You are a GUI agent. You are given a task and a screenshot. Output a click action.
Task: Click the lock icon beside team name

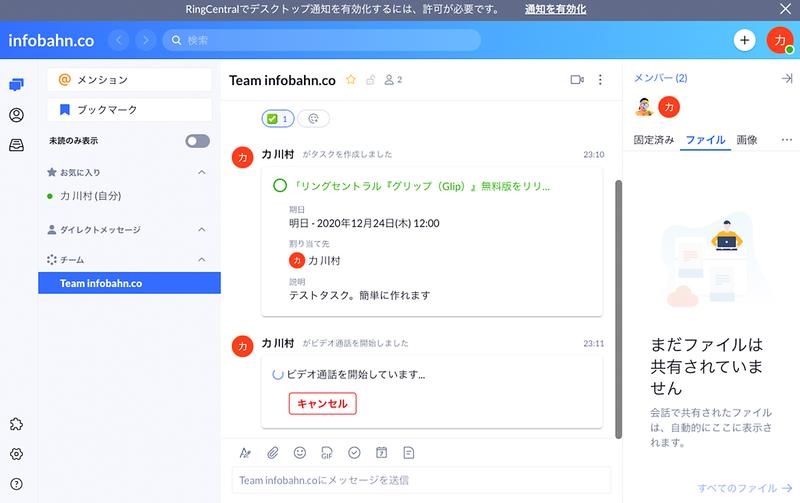pyautogui.click(x=371, y=80)
